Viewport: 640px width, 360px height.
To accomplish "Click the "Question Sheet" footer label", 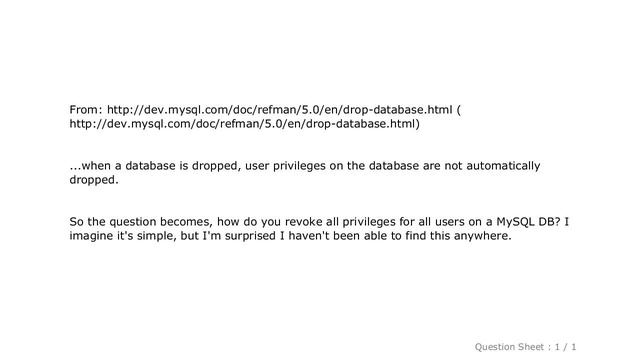I will (x=509, y=347).
